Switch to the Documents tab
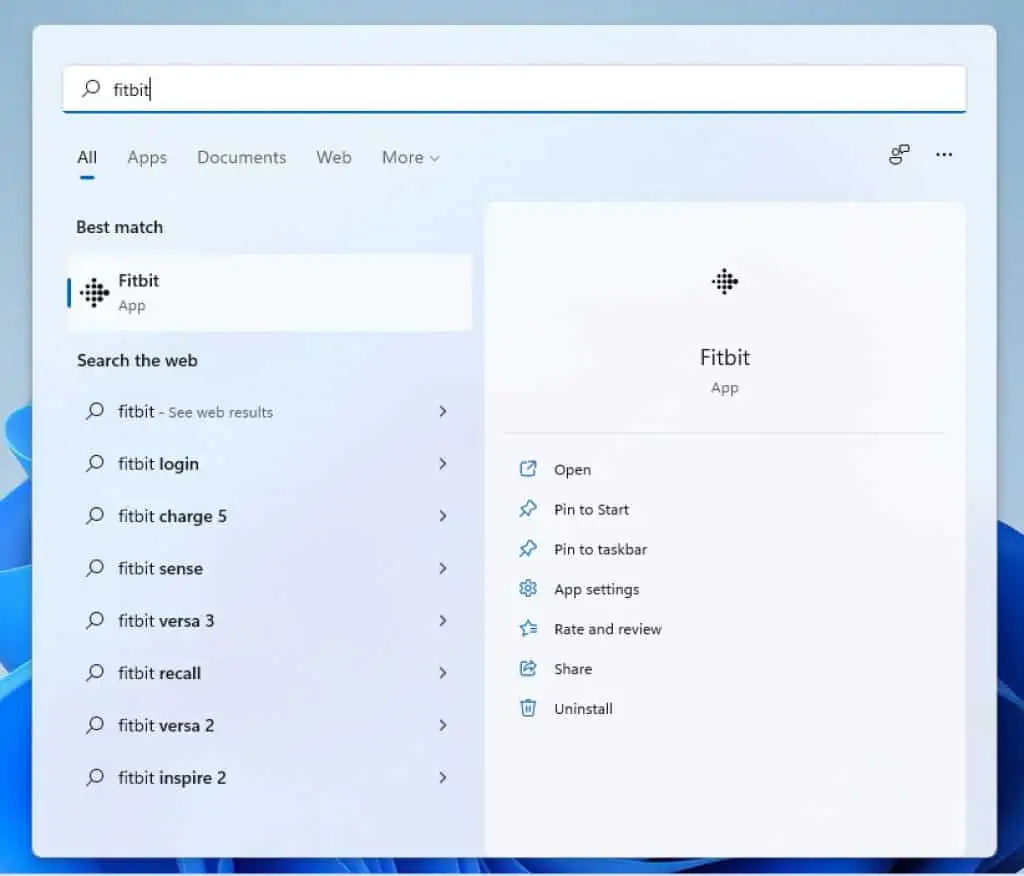The height and width of the screenshot is (876, 1024). coord(241,157)
